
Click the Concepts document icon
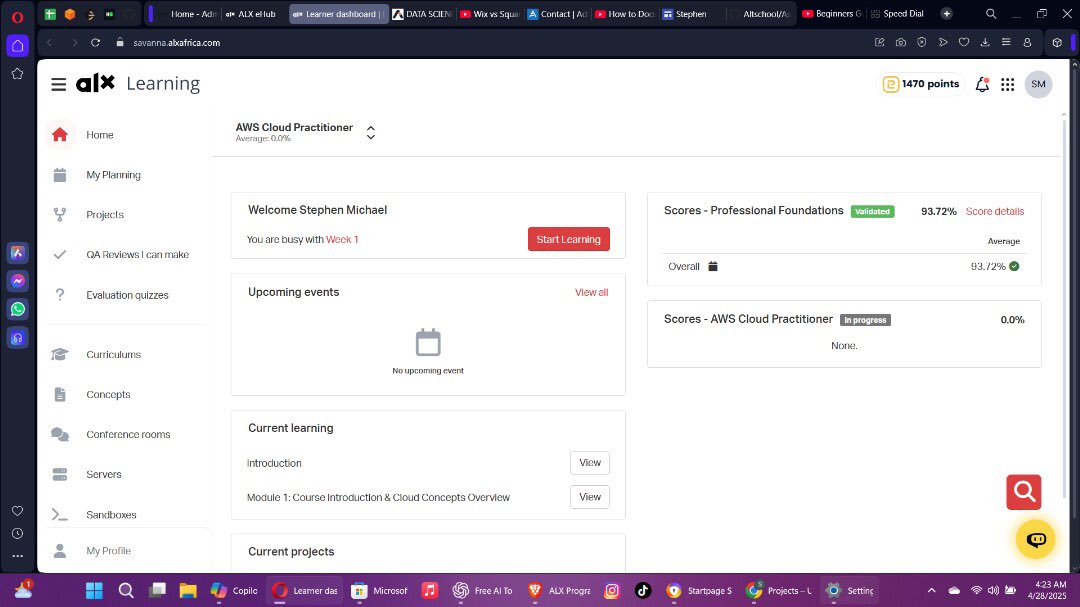pos(60,395)
